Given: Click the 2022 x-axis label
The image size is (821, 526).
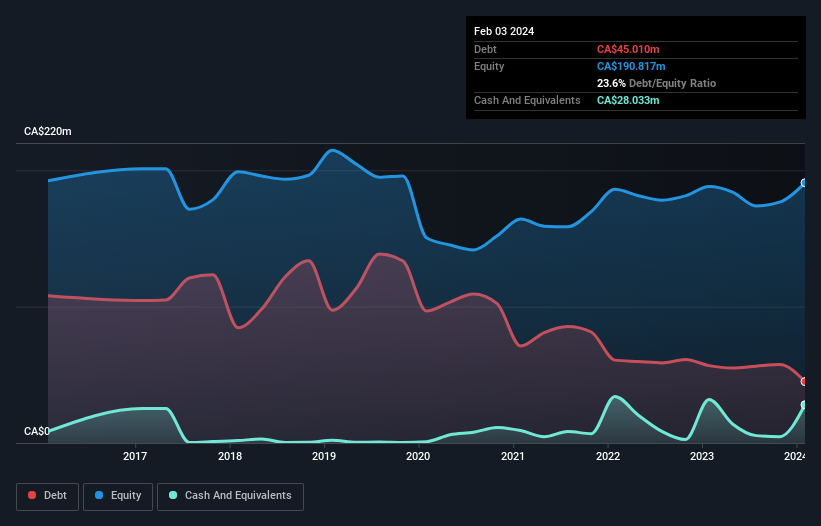Looking at the screenshot, I should click(x=608, y=456).
